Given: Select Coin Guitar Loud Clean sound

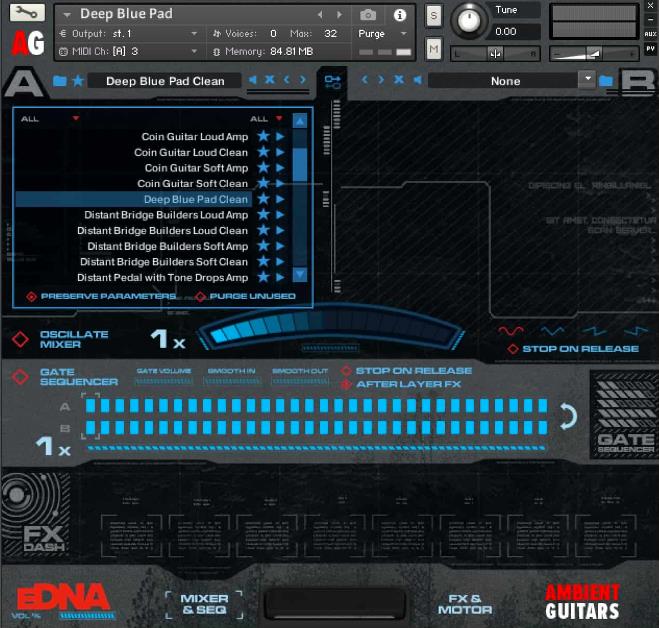Looking at the screenshot, I should tap(191, 152).
